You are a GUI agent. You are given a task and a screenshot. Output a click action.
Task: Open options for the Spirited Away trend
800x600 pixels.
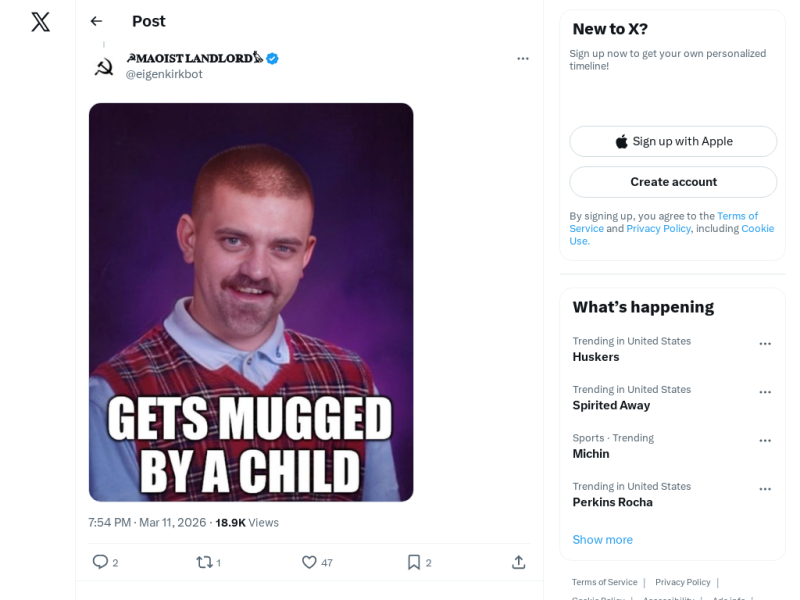click(x=765, y=392)
